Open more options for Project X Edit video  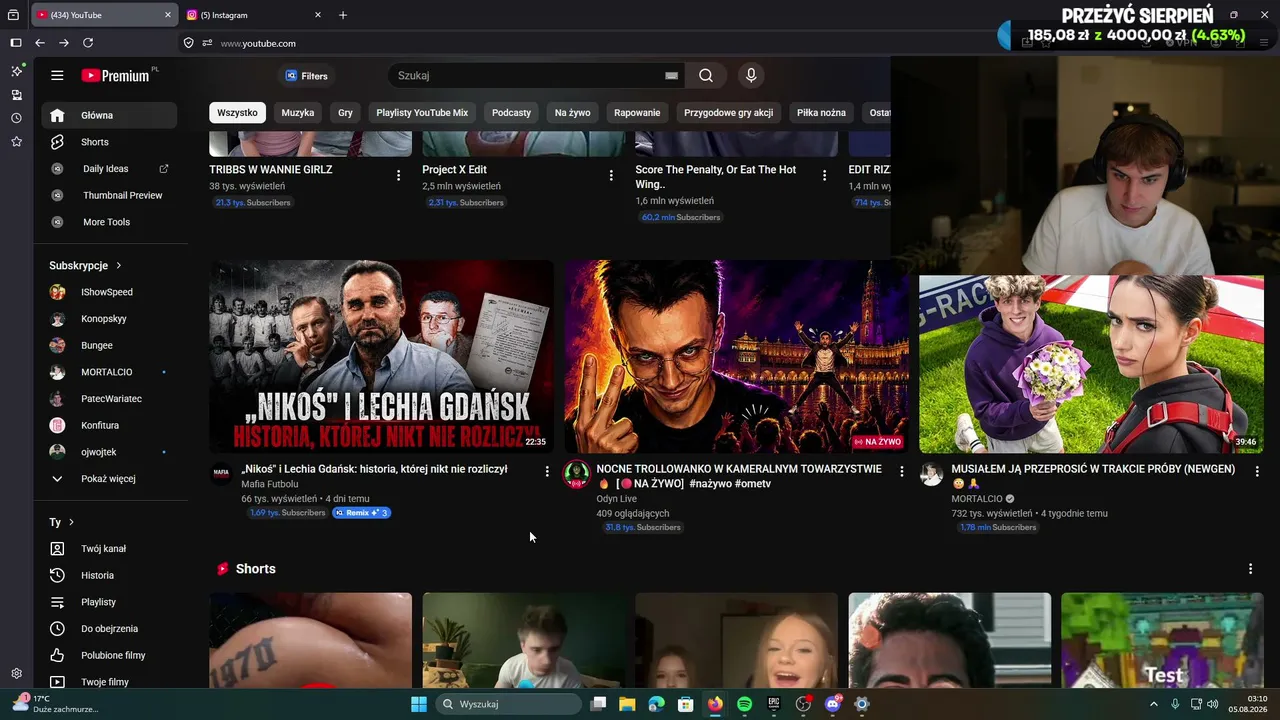pos(611,175)
